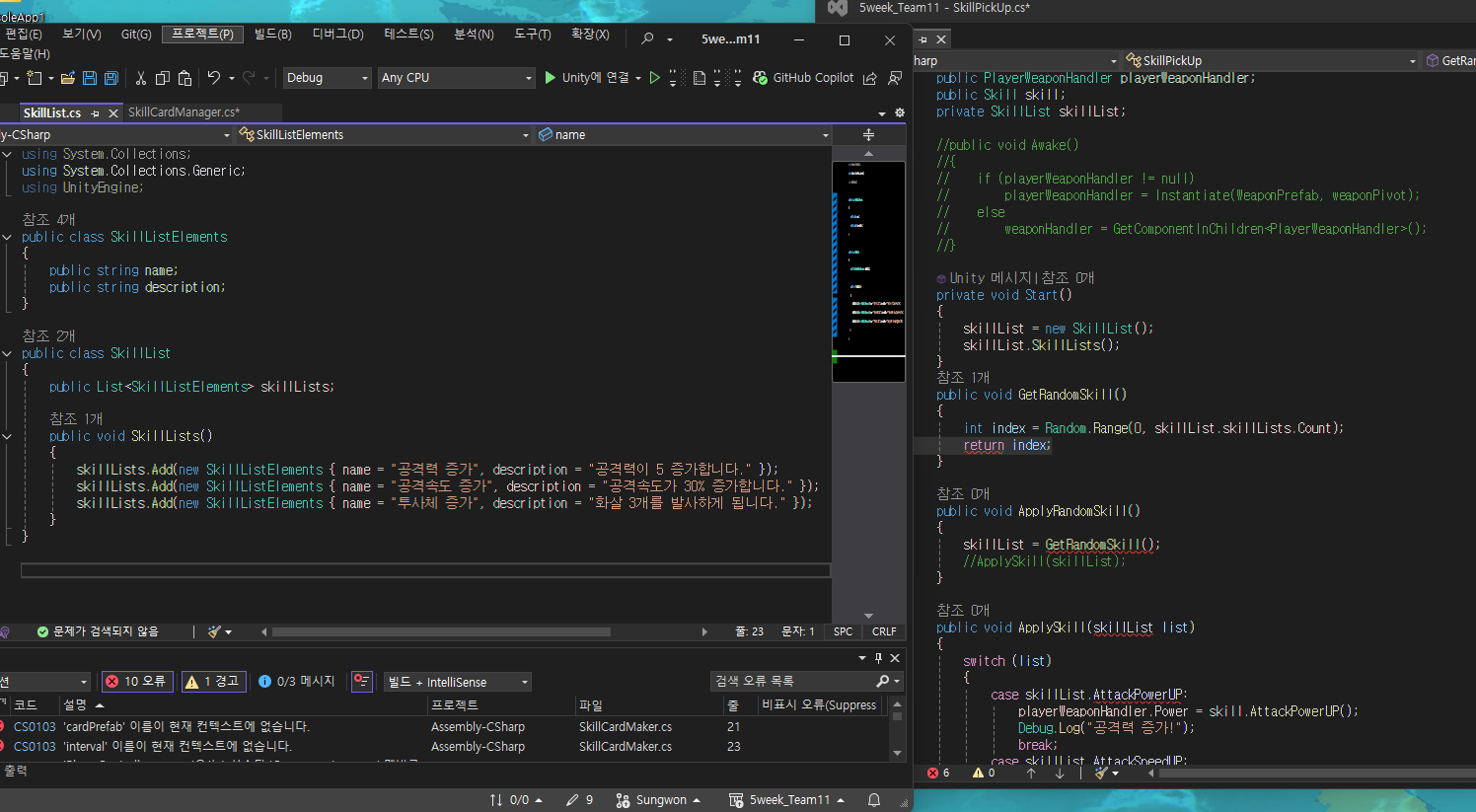This screenshot has height=812, width=1476.
Task: Toggle the 0/3 메시지 messages filter
Action: [297, 682]
